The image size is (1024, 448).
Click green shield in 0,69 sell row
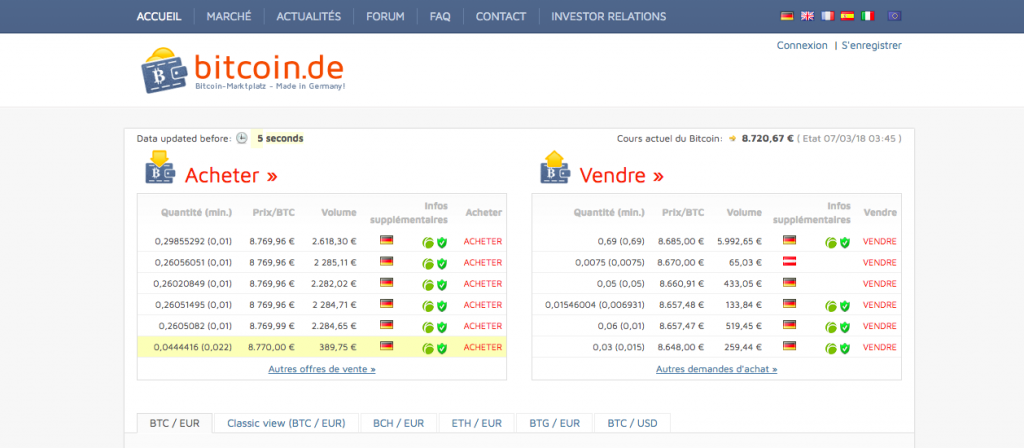845,243
